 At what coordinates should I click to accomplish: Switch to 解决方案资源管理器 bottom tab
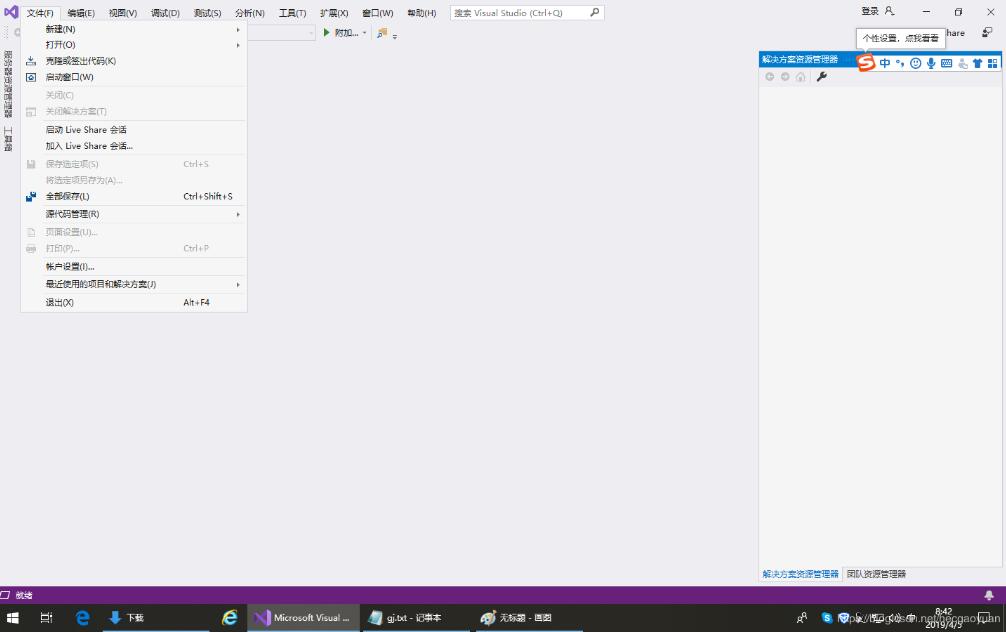[x=800, y=574]
